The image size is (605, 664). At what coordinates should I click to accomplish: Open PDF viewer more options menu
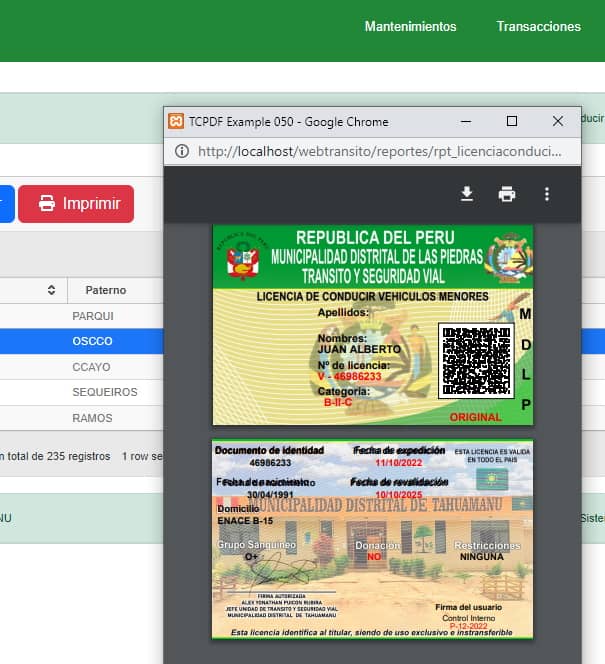coord(546,194)
